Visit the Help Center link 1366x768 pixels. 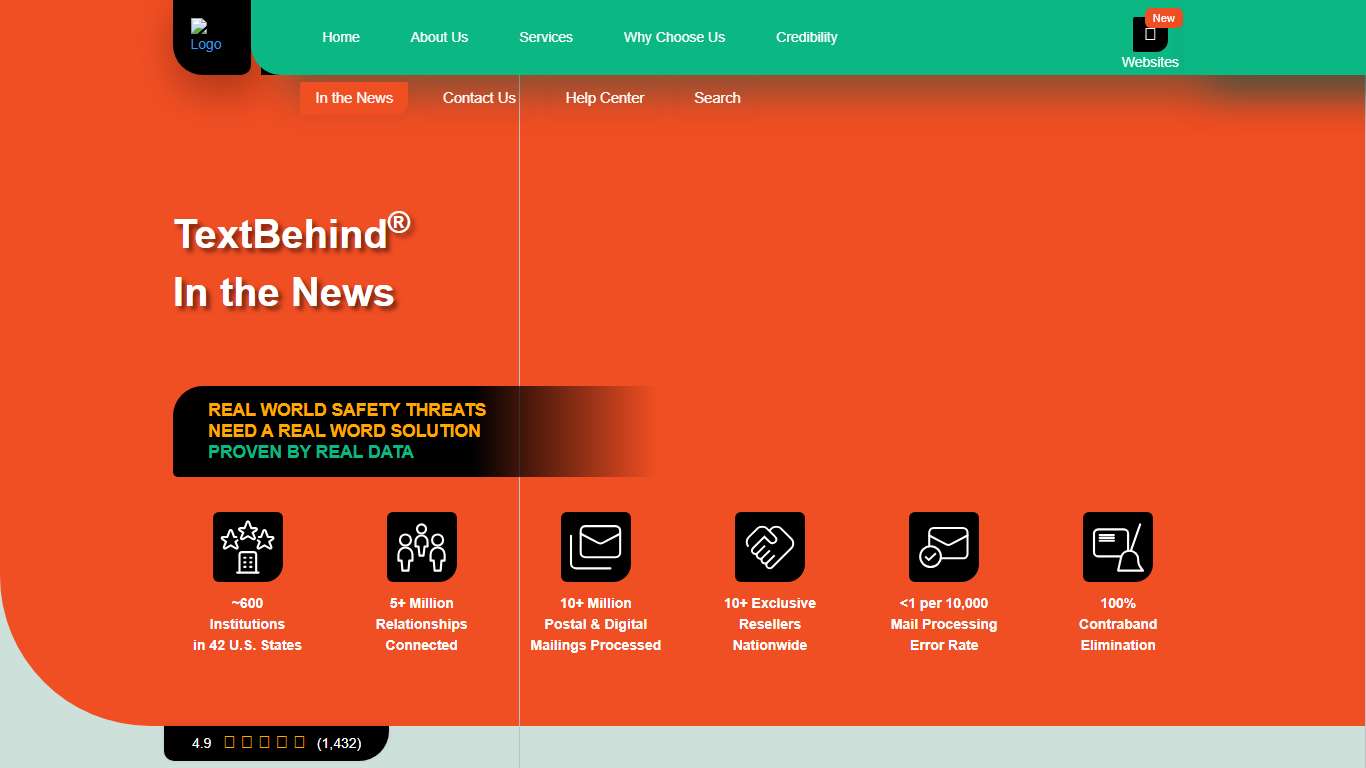(x=605, y=98)
